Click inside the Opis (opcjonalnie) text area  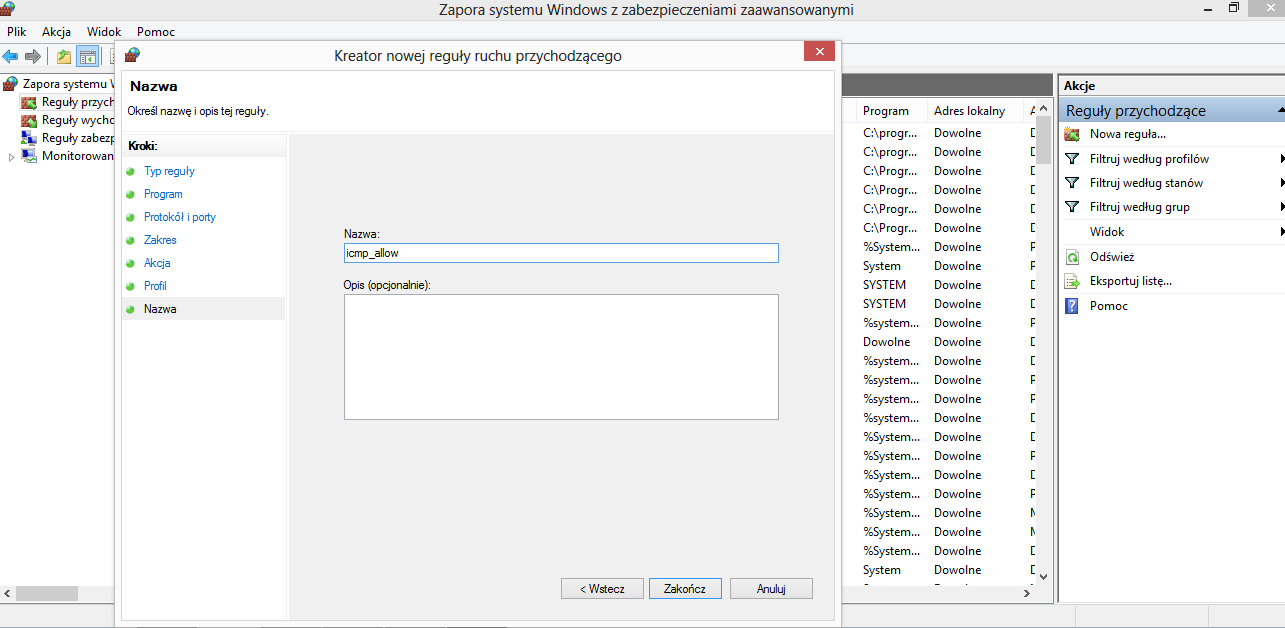click(x=561, y=357)
